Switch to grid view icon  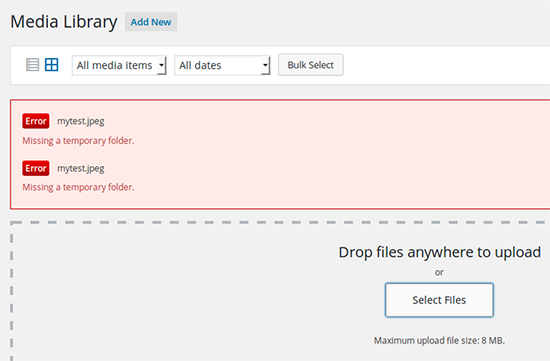[x=52, y=65]
